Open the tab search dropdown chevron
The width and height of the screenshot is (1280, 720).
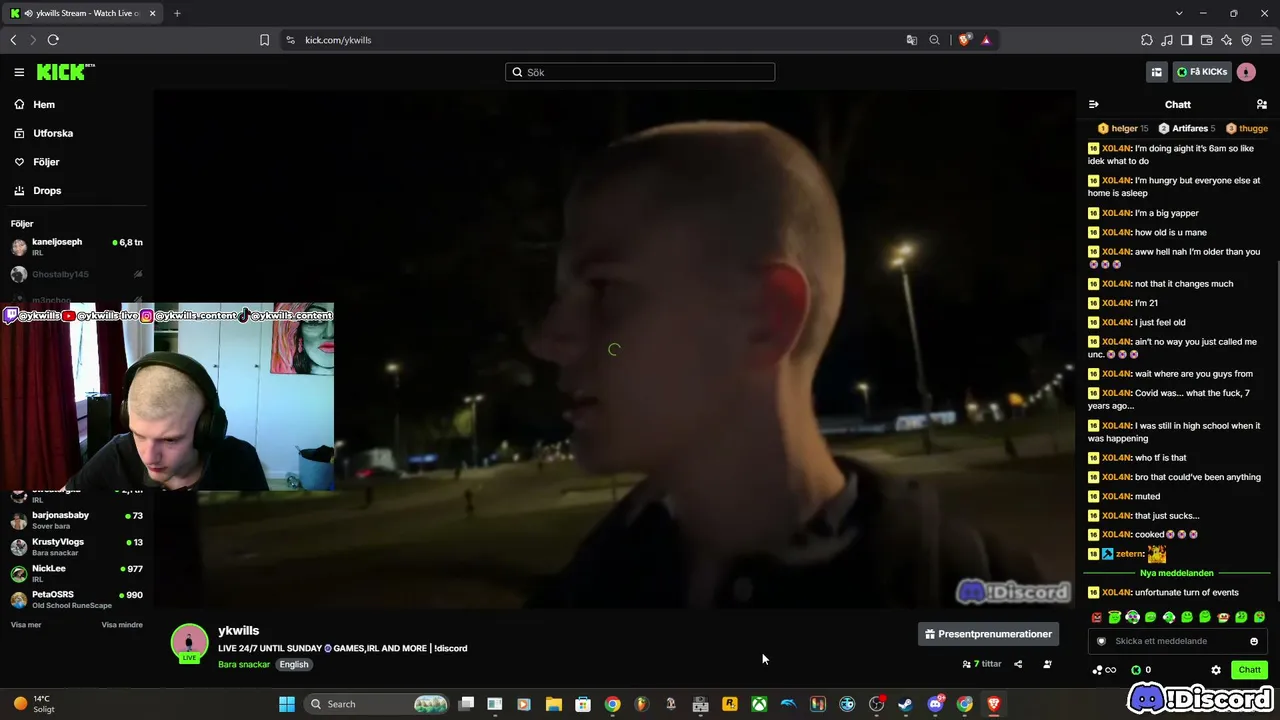pos(1179,13)
